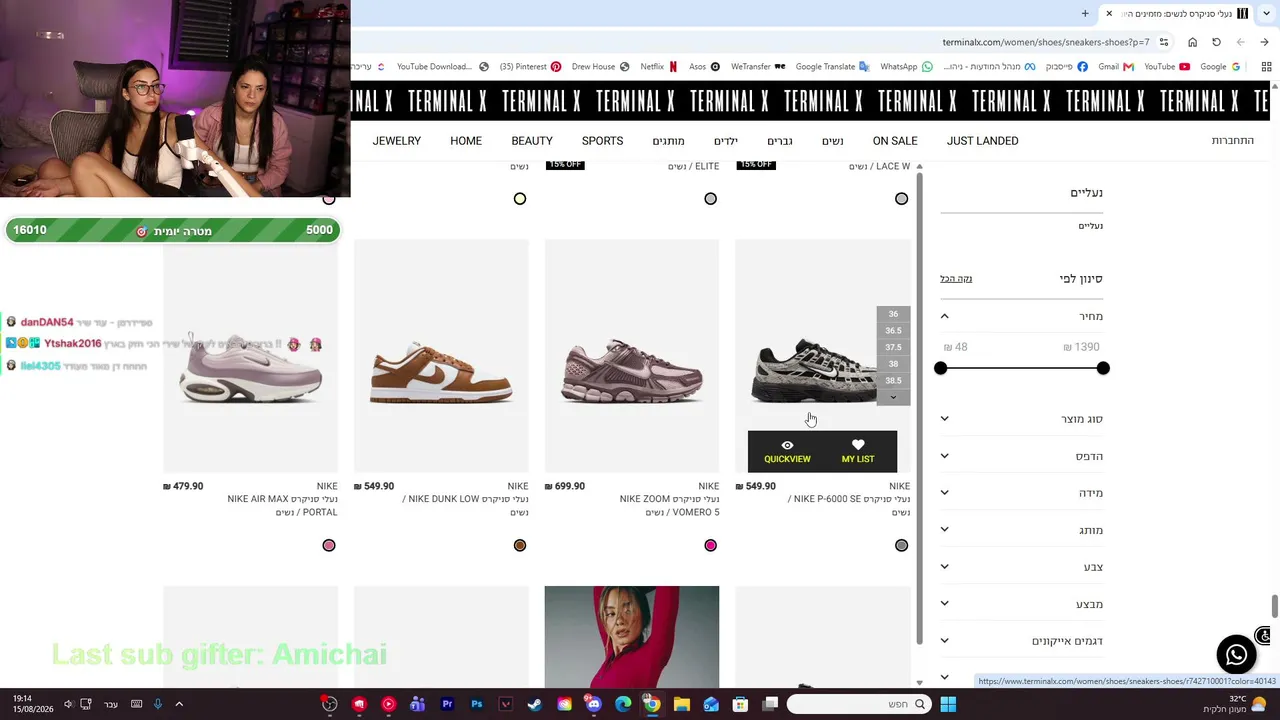1280x720 pixels.
Task: Expand the מבצע sale filter
Action: (944, 604)
